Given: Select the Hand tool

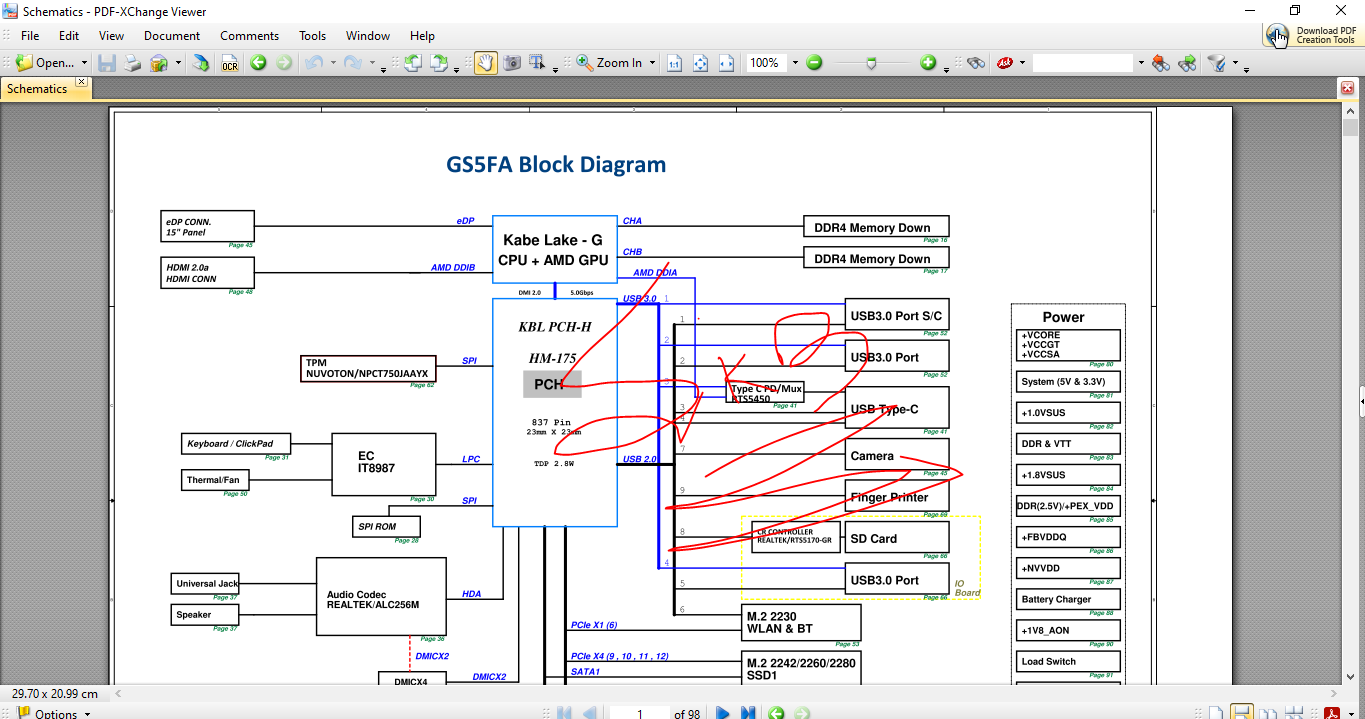Looking at the screenshot, I should point(485,62).
